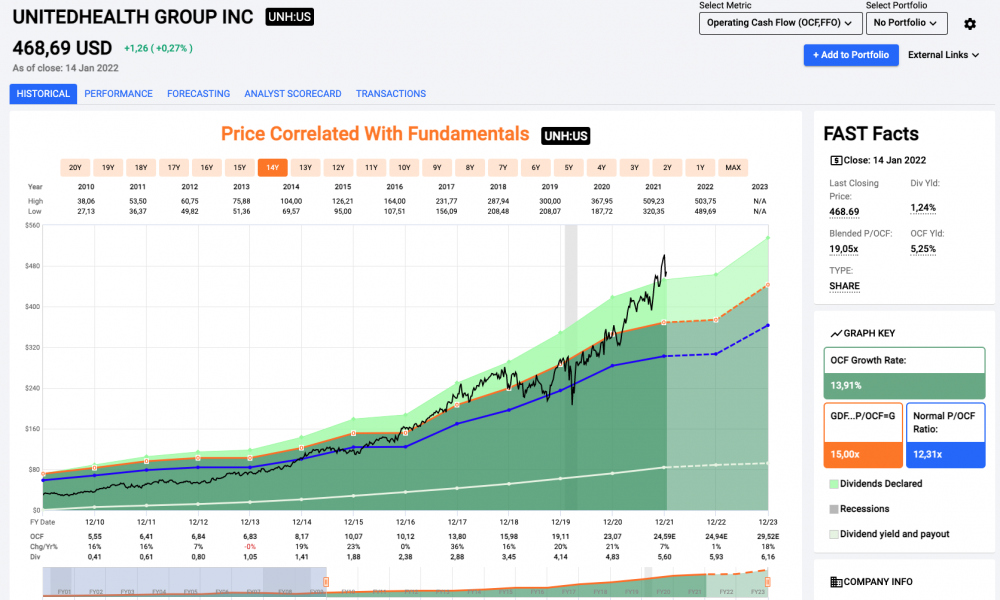Open the Select Metric dropdown
Screen dimensions: 1000x600
pos(780,23)
